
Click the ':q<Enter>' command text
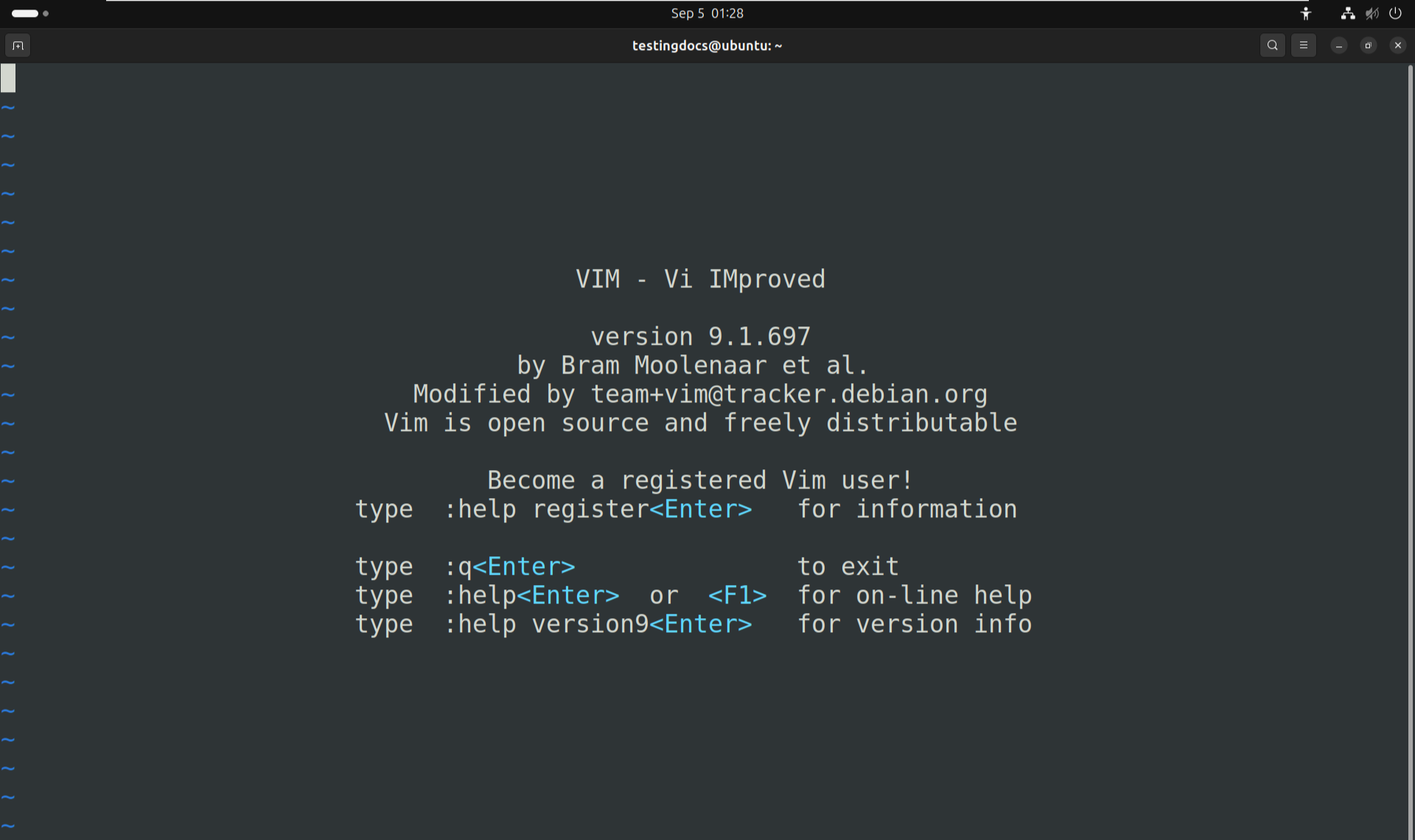click(509, 567)
